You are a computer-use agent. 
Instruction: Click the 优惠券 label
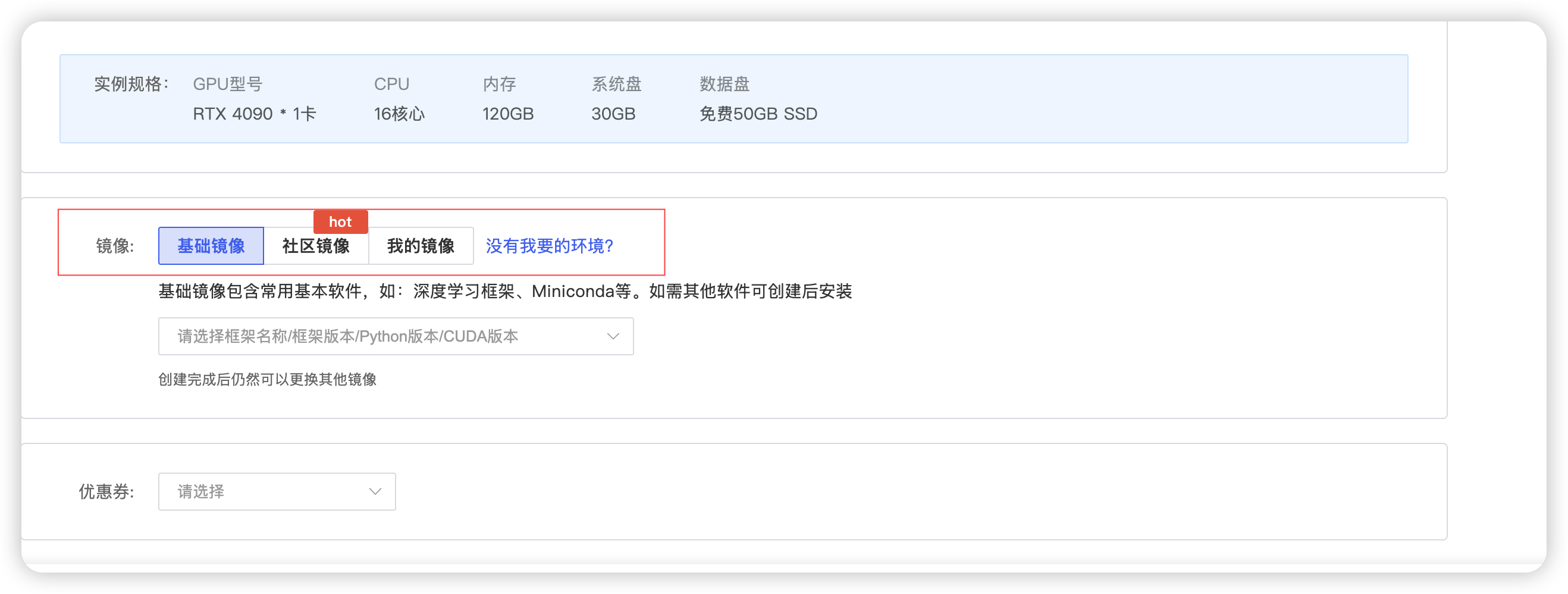pyautogui.click(x=107, y=491)
